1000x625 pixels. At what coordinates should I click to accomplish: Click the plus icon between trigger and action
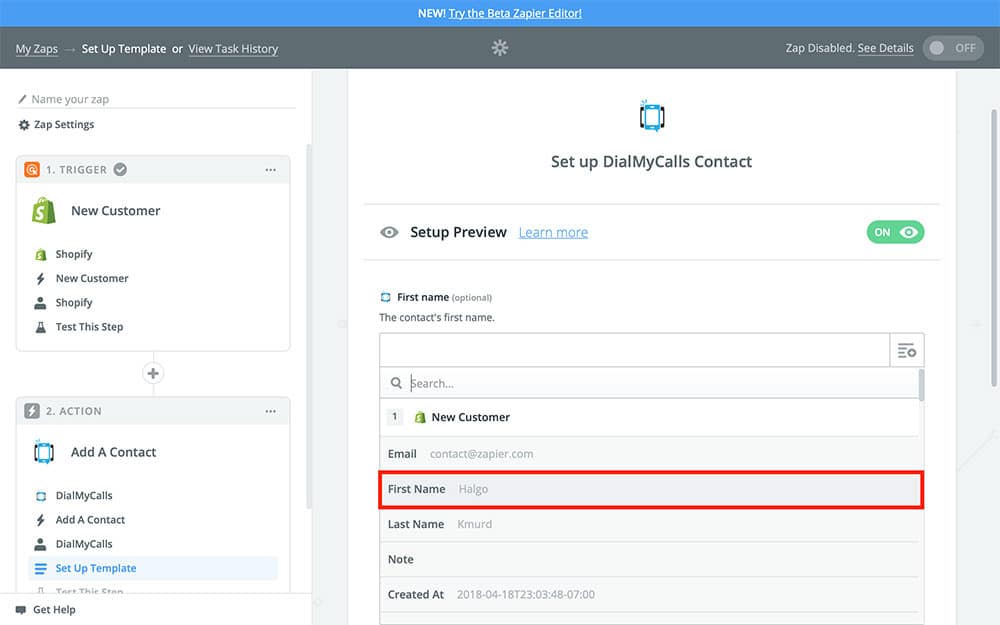153,373
